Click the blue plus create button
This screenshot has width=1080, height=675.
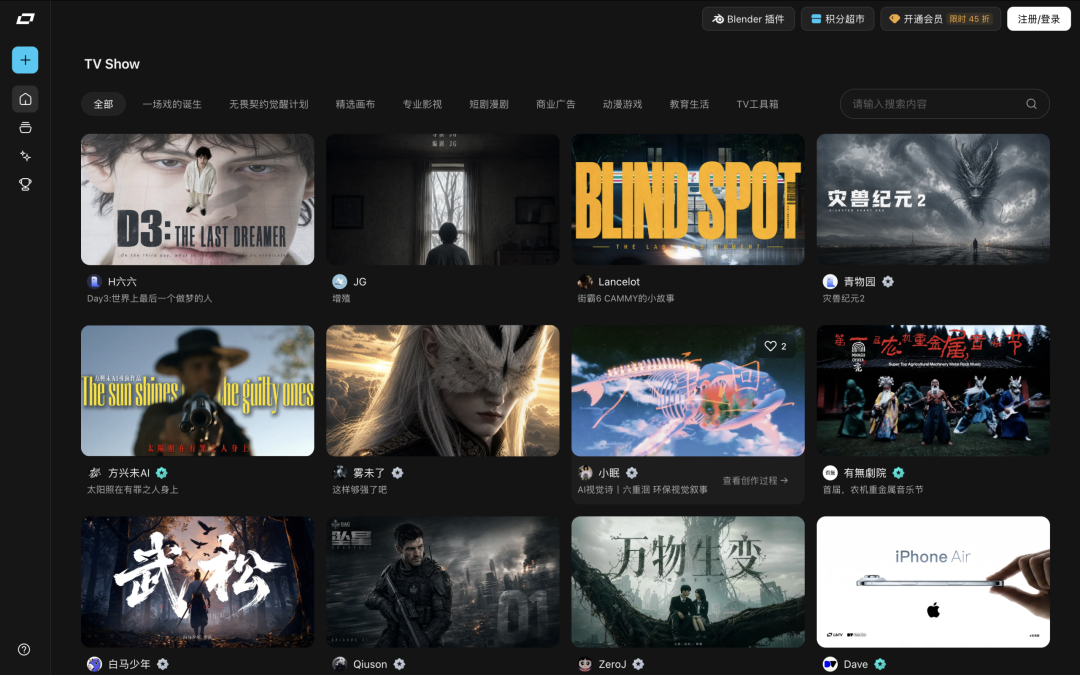[x=25, y=60]
